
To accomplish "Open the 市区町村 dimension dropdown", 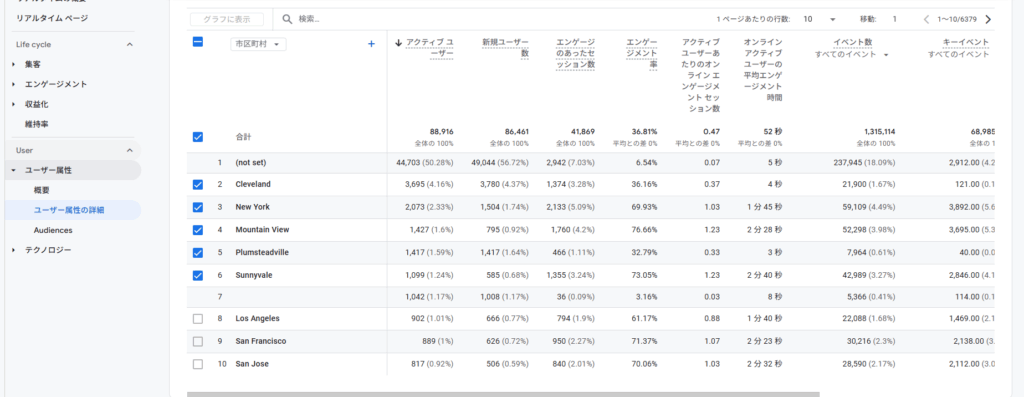I will tap(259, 44).
